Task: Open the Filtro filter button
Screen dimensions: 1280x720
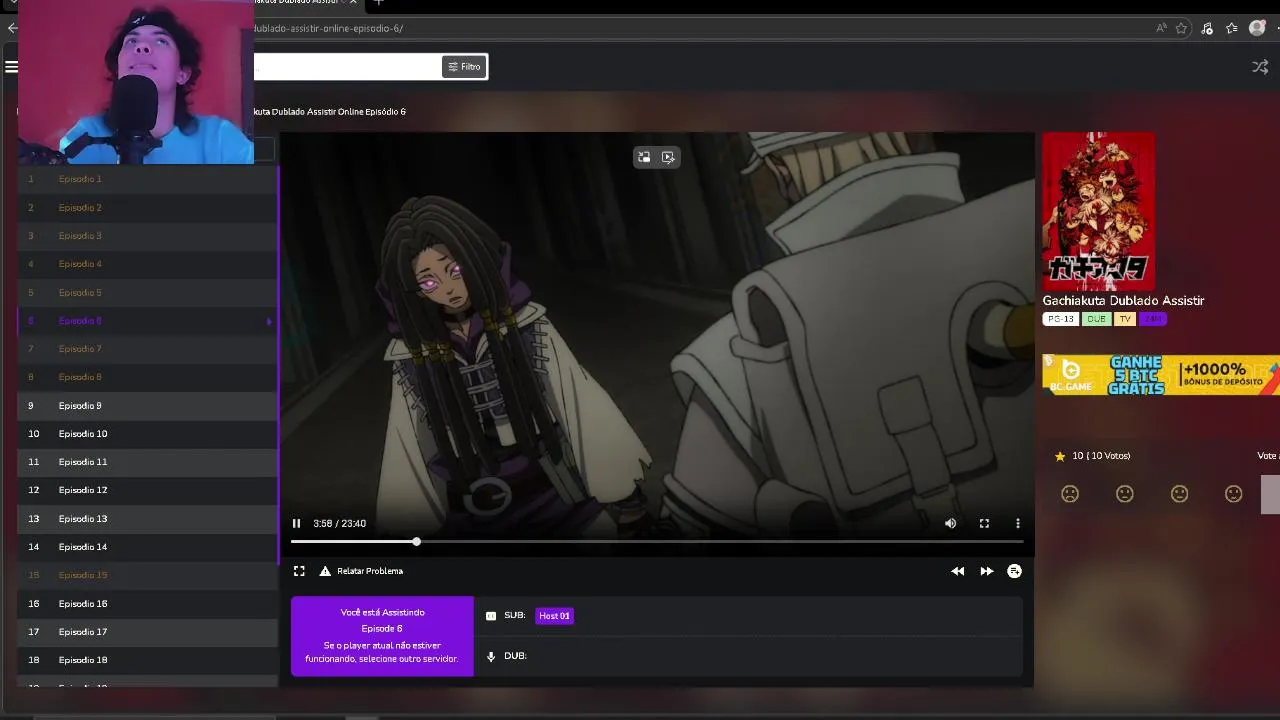Action: 464,67
